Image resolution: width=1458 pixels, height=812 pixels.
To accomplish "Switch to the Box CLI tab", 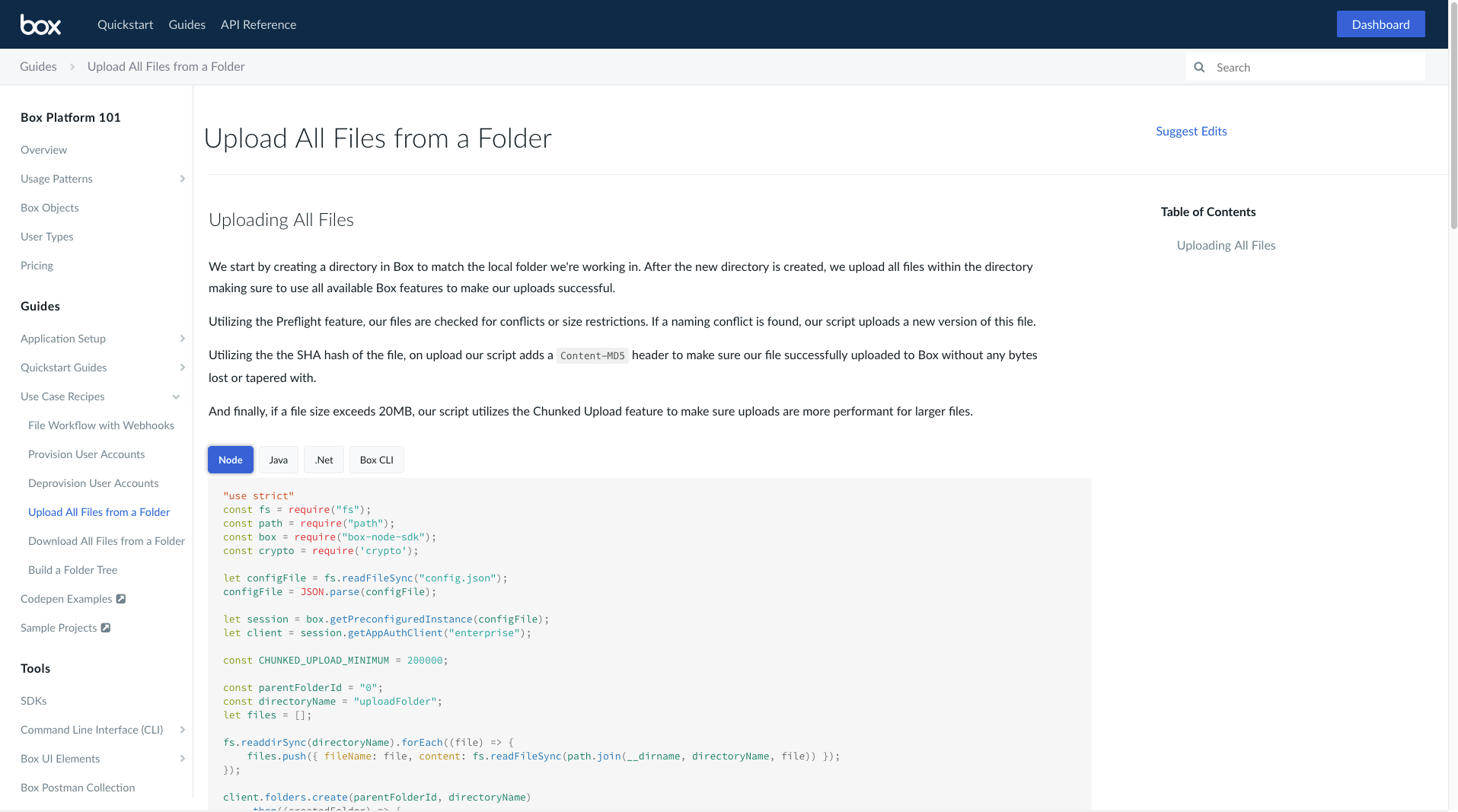I will (x=376, y=460).
